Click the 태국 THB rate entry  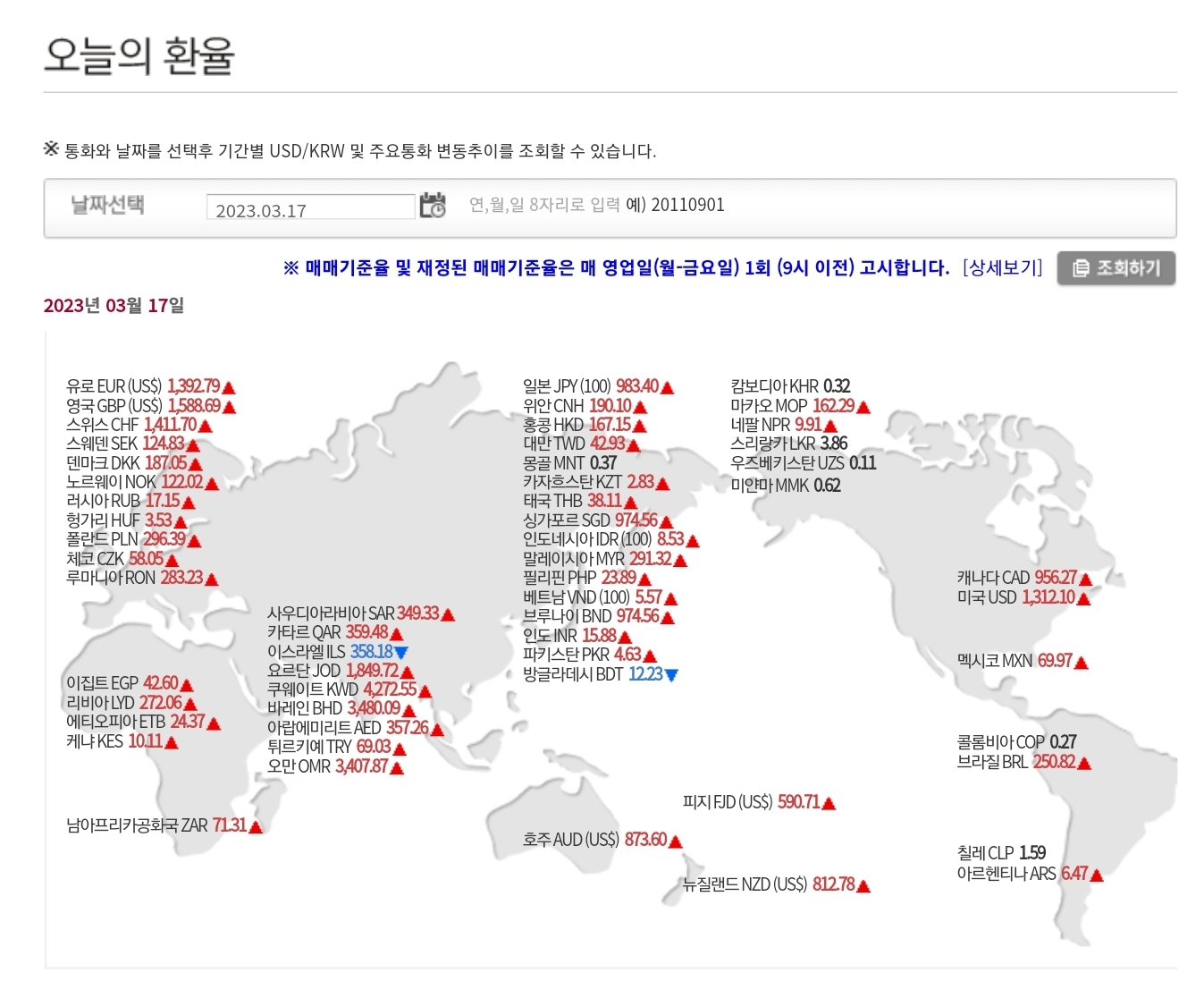(580, 501)
